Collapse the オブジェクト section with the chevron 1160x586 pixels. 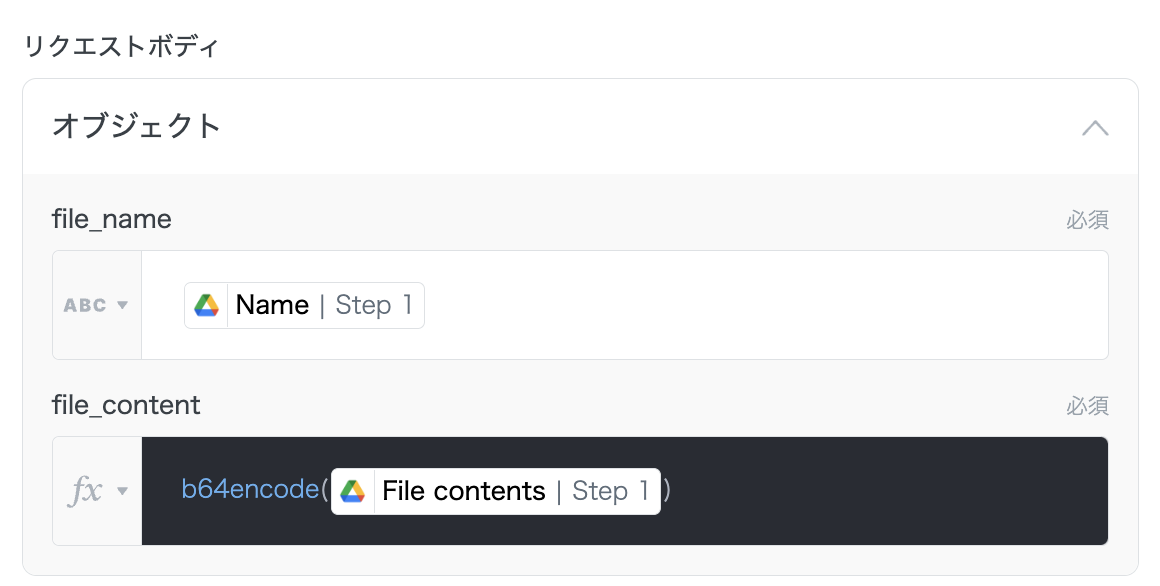pos(1095,128)
